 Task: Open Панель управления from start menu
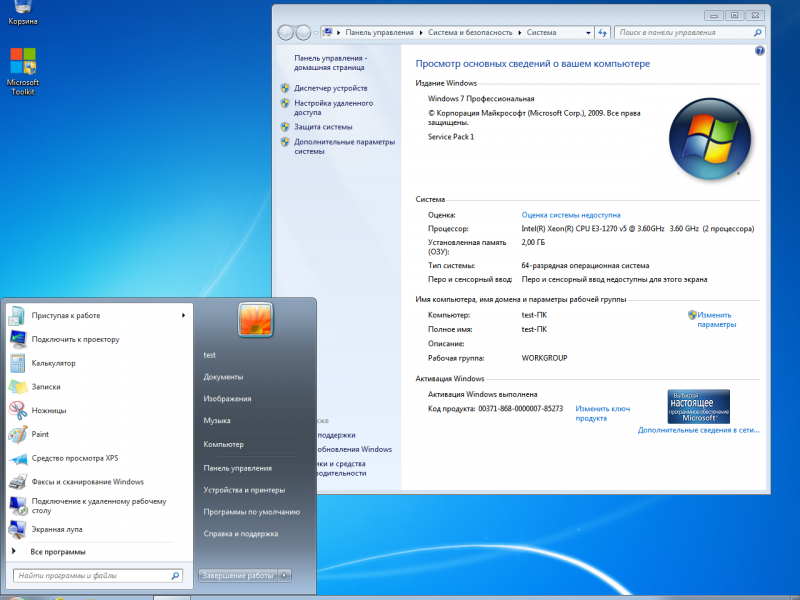[x=237, y=468]
